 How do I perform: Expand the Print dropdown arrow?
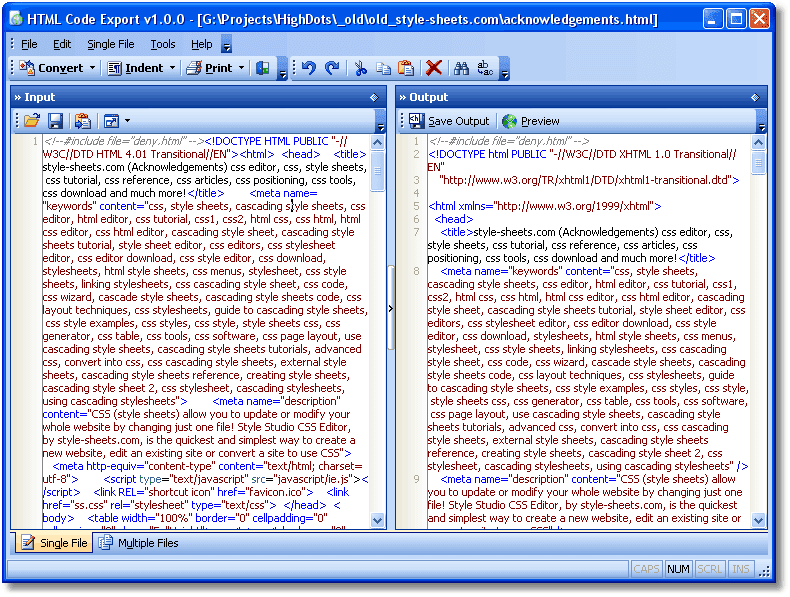coord(241,68)
